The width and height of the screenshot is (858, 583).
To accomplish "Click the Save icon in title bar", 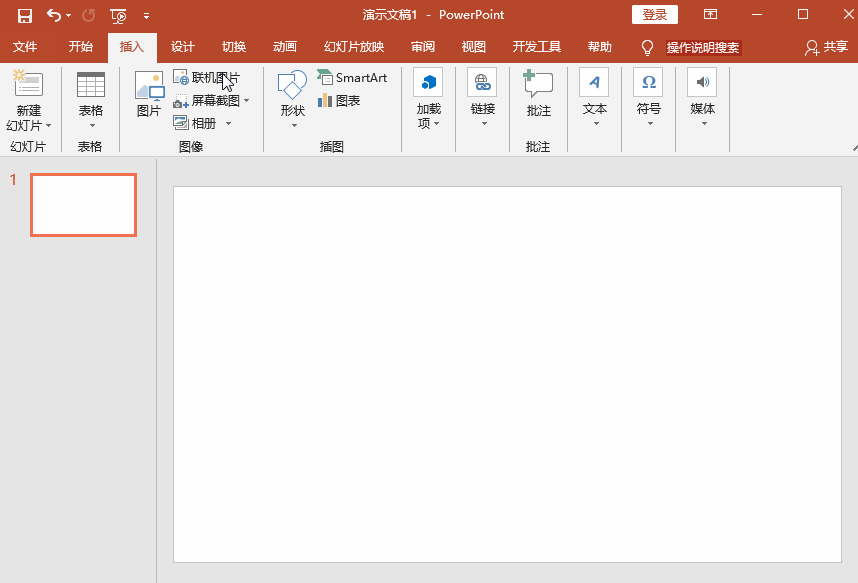I will [24, 15].
